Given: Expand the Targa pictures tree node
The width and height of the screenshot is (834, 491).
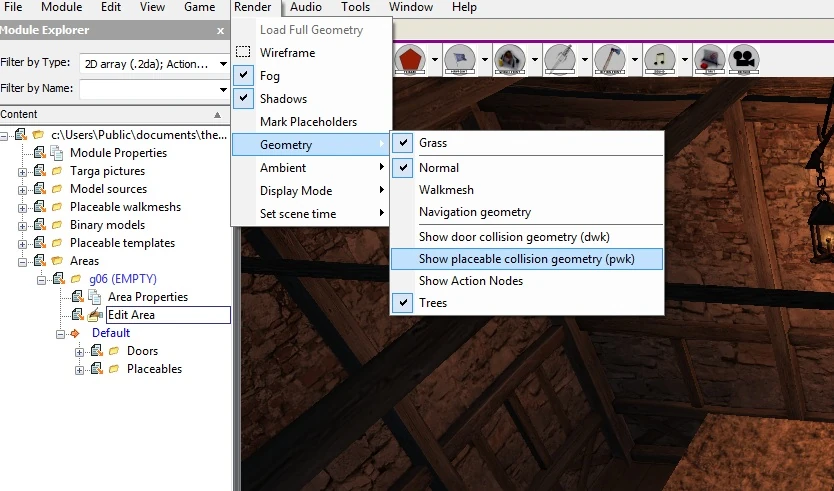Looking at the screenshot, I should [22, 172].
